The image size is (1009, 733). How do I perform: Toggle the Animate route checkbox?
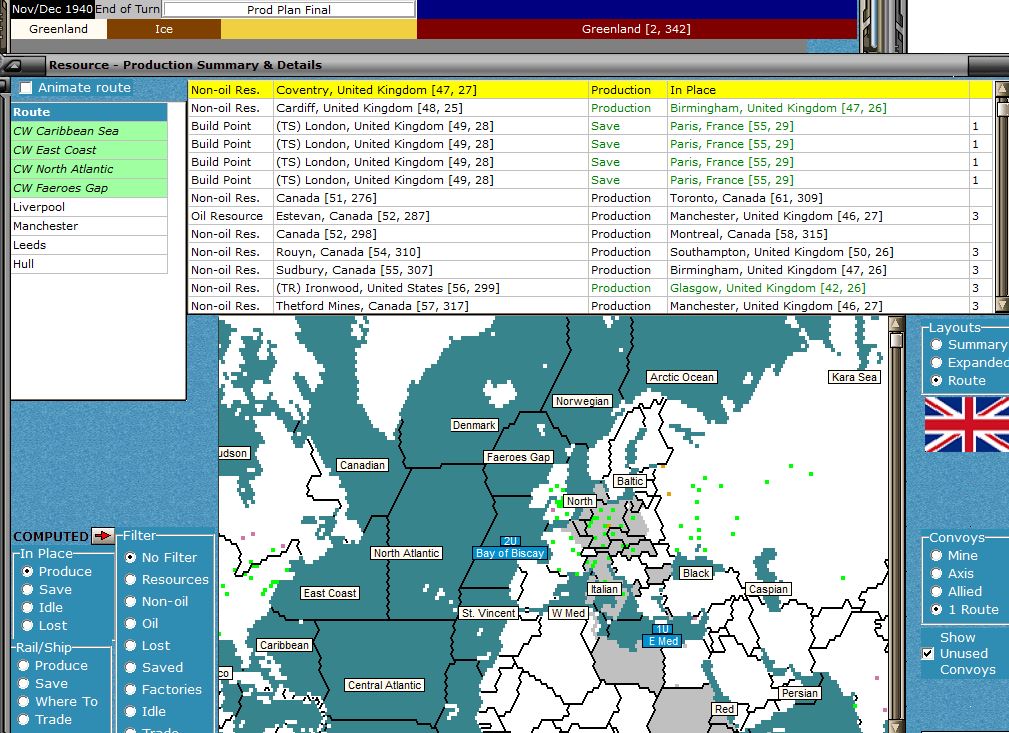pos(26,88)
